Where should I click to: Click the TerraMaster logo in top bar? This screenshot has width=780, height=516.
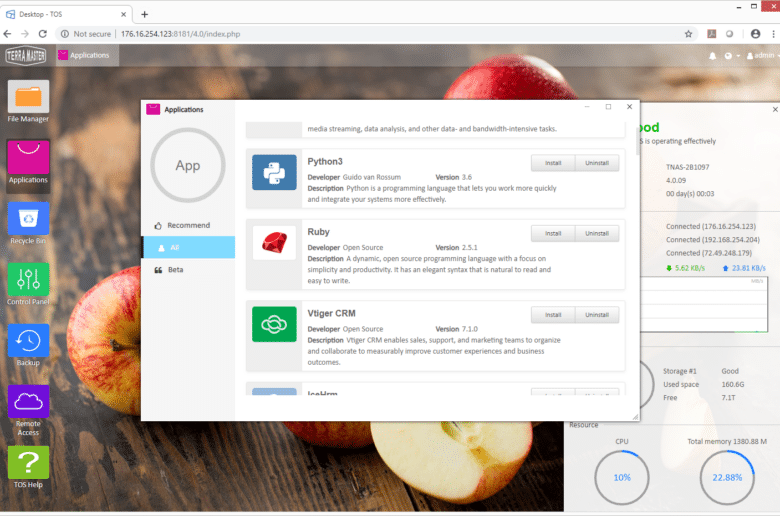(x=26, y=55)
